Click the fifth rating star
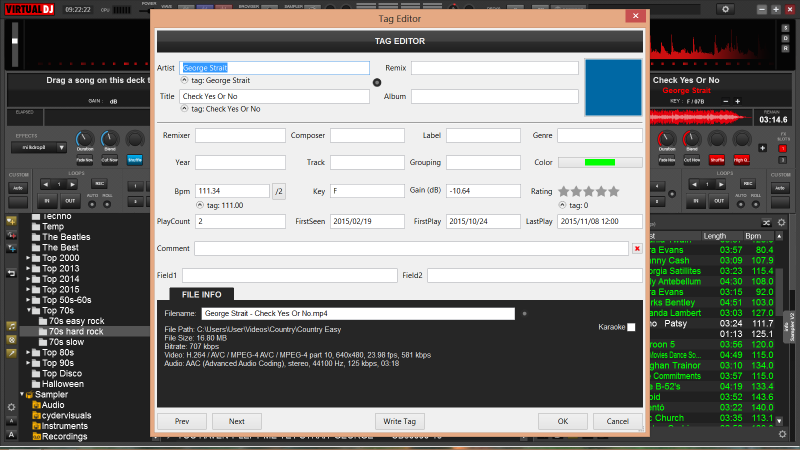Screen dimensions: 800x450 coord(614,191)
